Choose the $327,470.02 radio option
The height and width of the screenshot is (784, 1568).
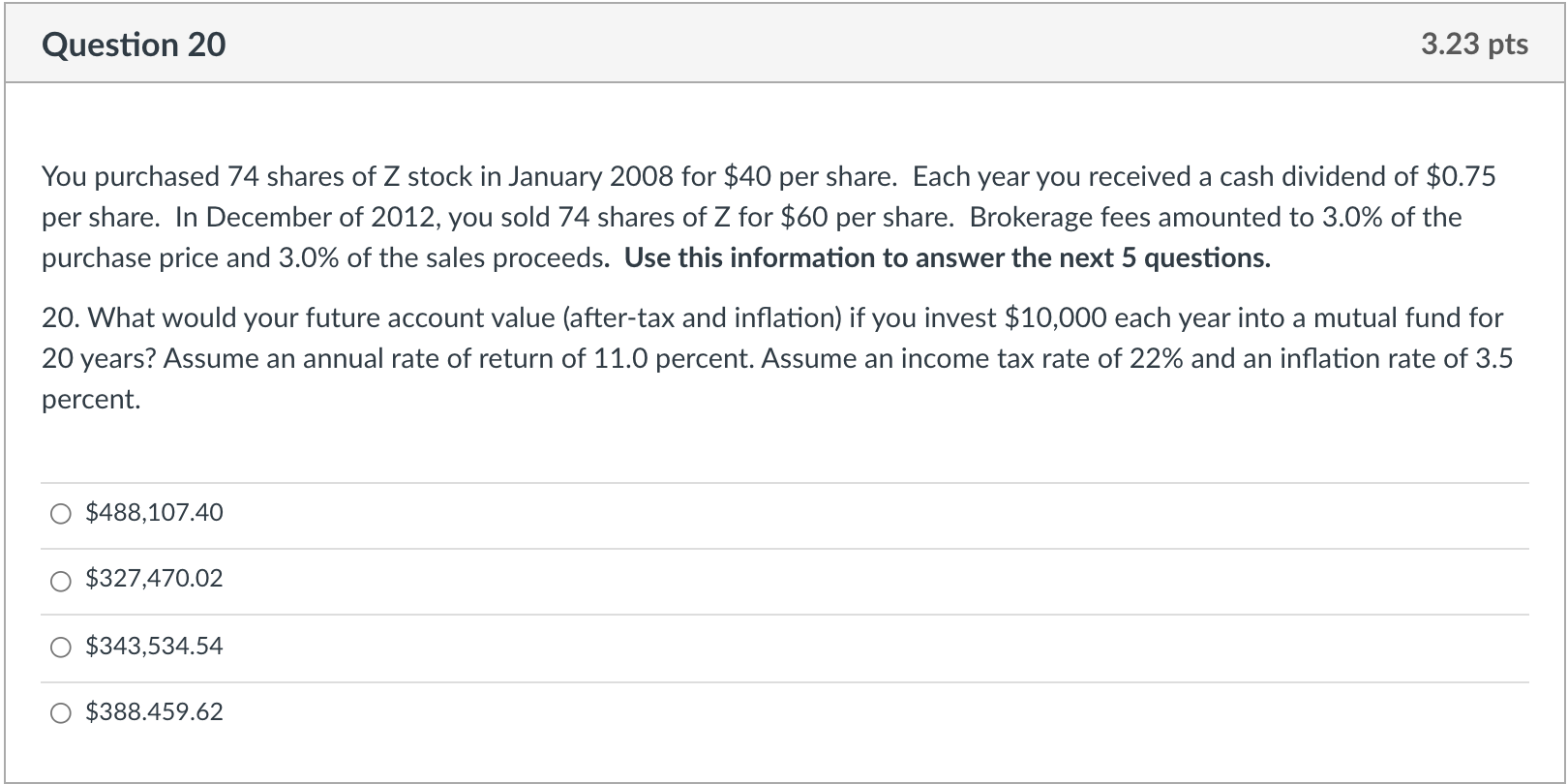point(61,581)
